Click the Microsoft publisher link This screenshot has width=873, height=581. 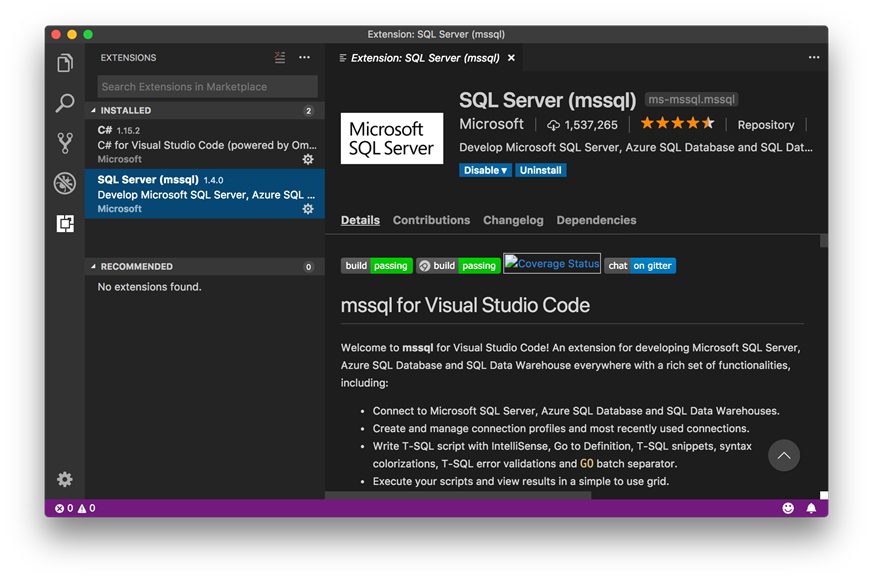(491, 124)
